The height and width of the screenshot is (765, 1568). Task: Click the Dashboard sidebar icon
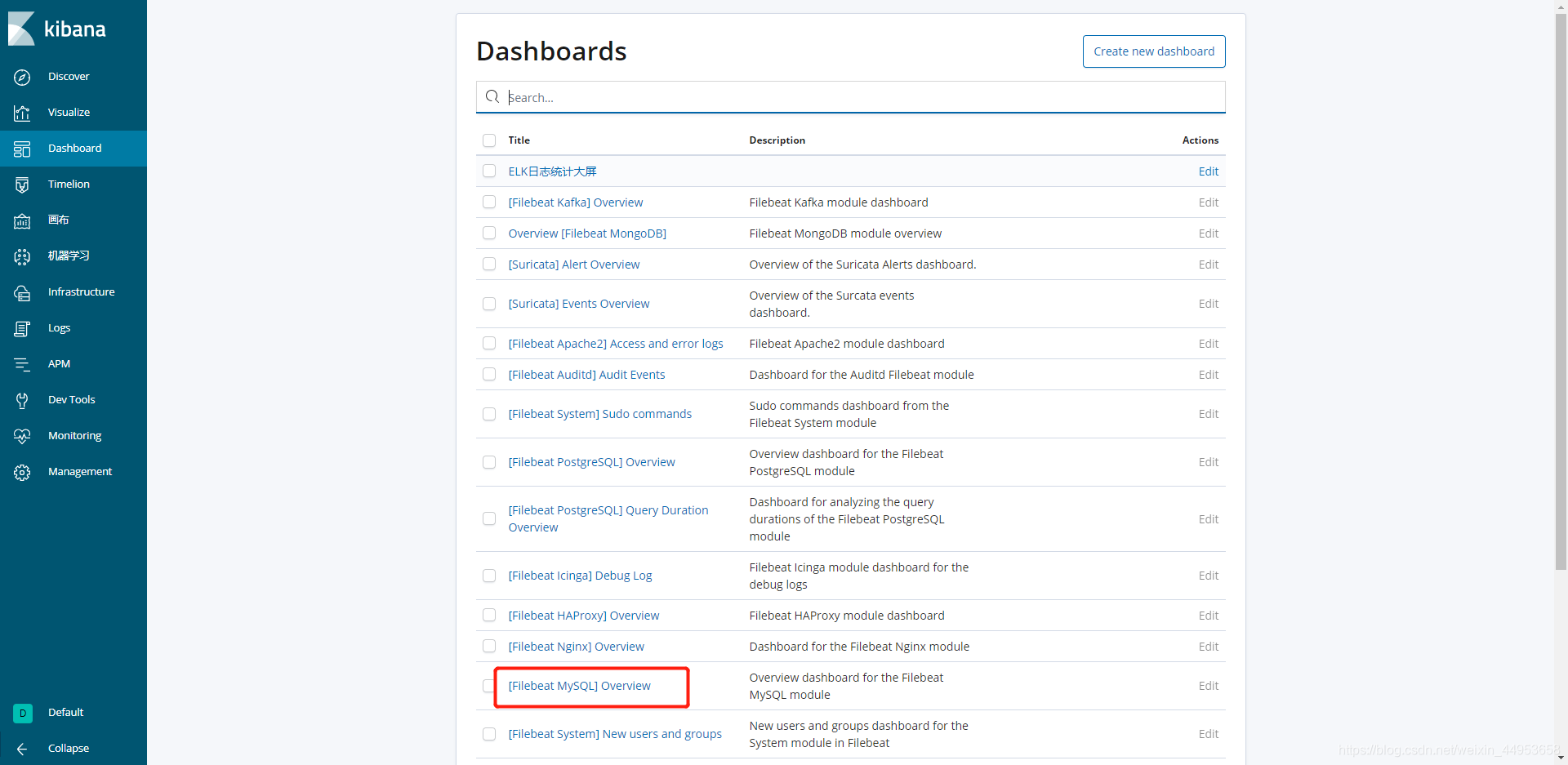22,149
